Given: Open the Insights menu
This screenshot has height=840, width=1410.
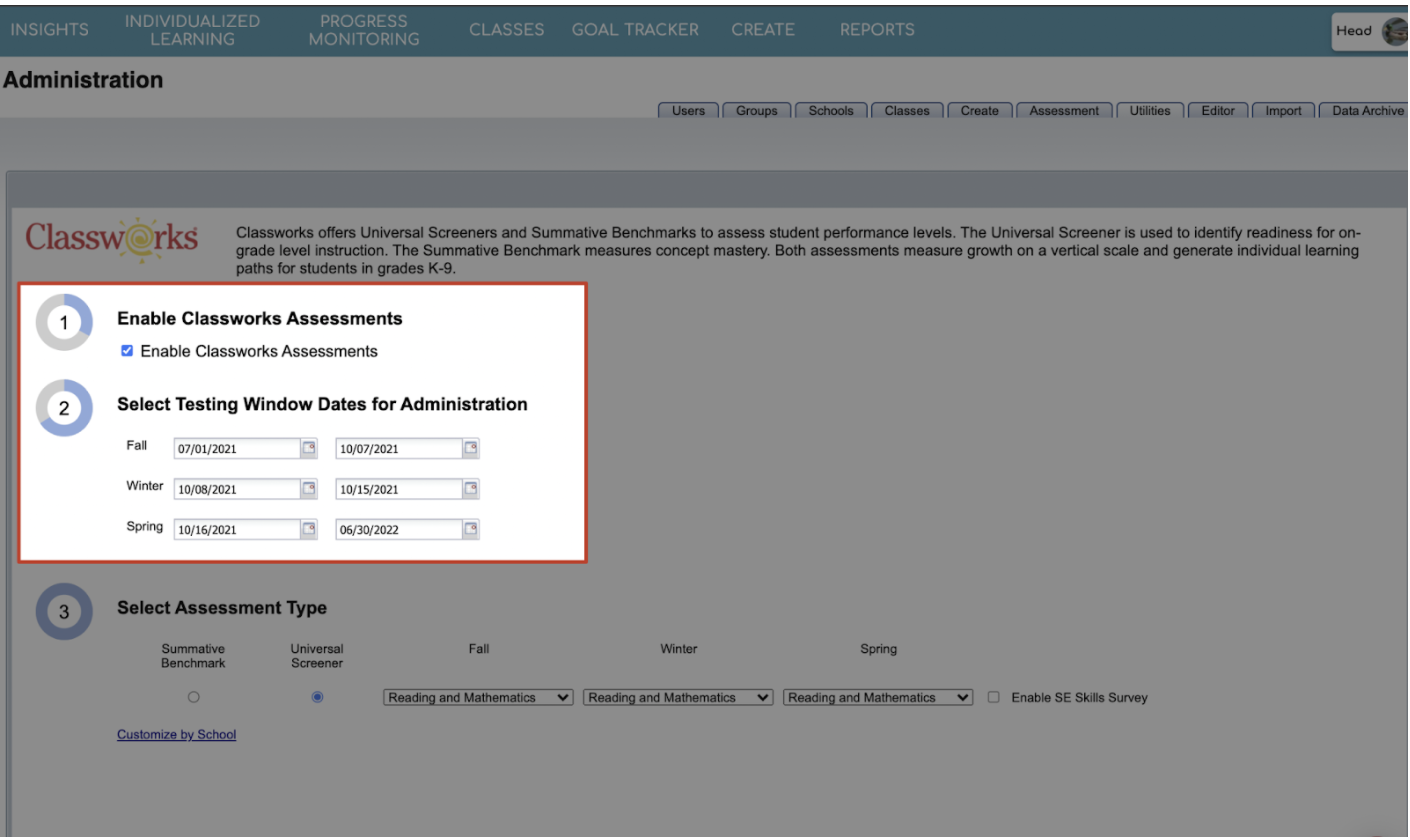Looking at the screenshot, I should (x=50, y=30).
